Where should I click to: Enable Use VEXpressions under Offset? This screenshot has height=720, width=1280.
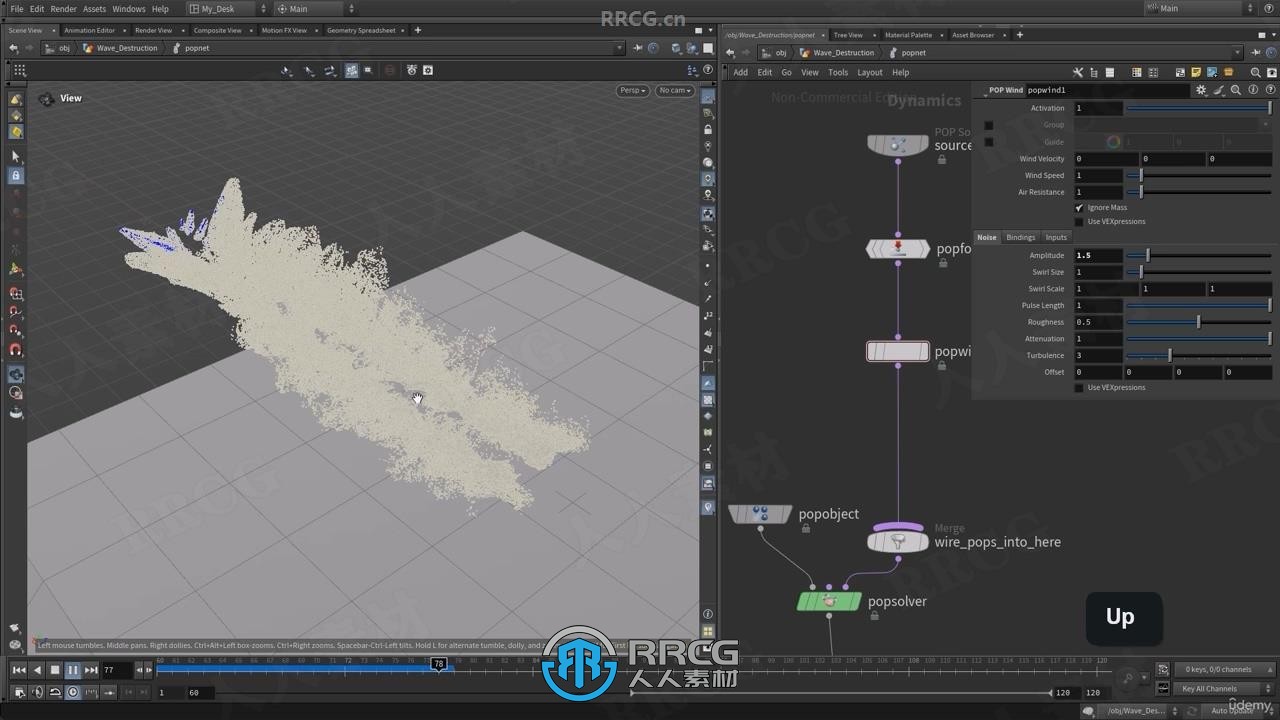(x=1079, y=388)
